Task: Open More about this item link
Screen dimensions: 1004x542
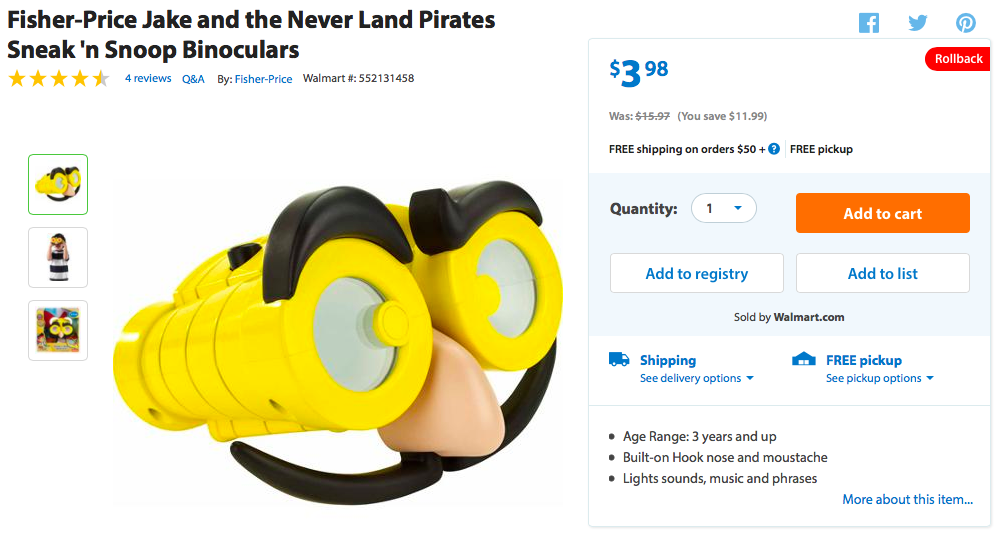Action: pos(907,499)
